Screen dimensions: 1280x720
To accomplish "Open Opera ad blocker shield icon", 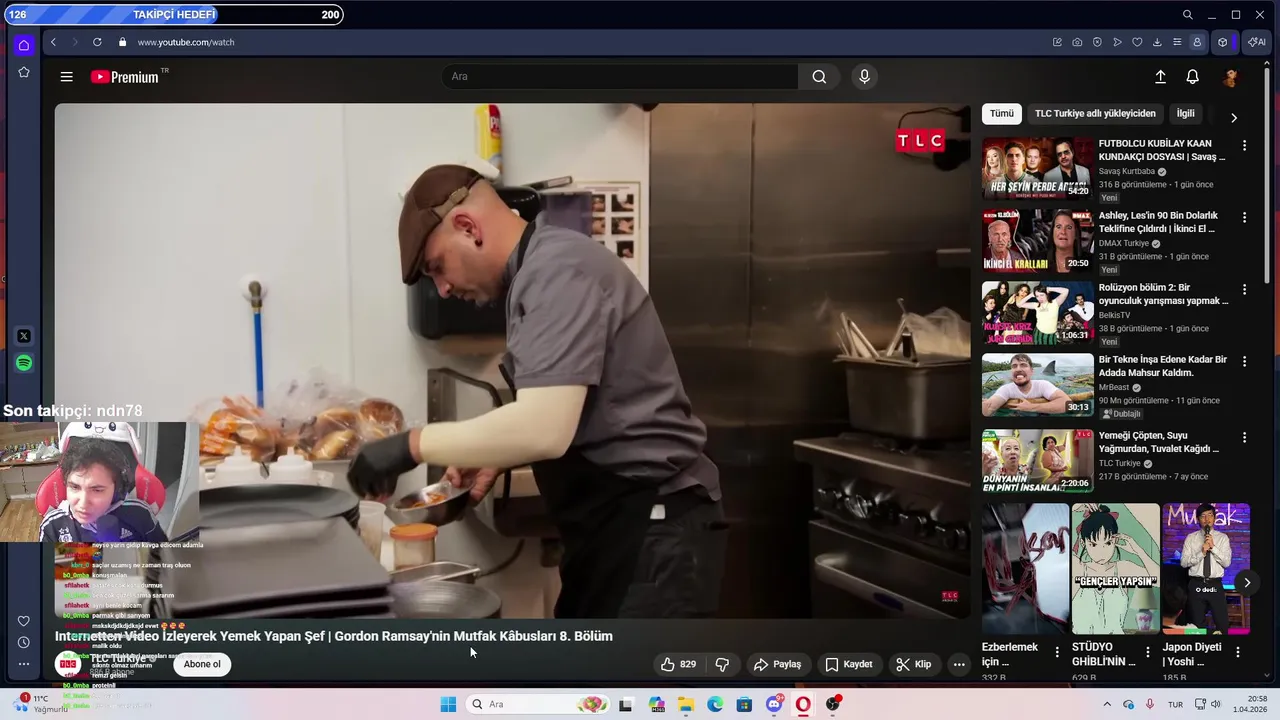I will pos(1097,42).
